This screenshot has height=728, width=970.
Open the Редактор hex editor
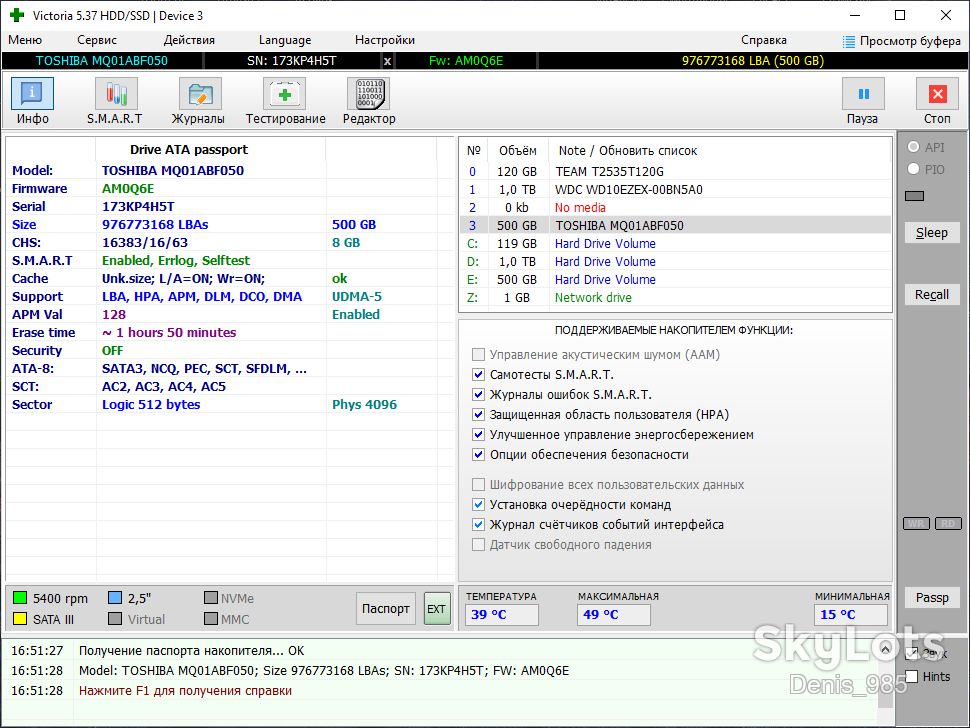coord(369,94)
